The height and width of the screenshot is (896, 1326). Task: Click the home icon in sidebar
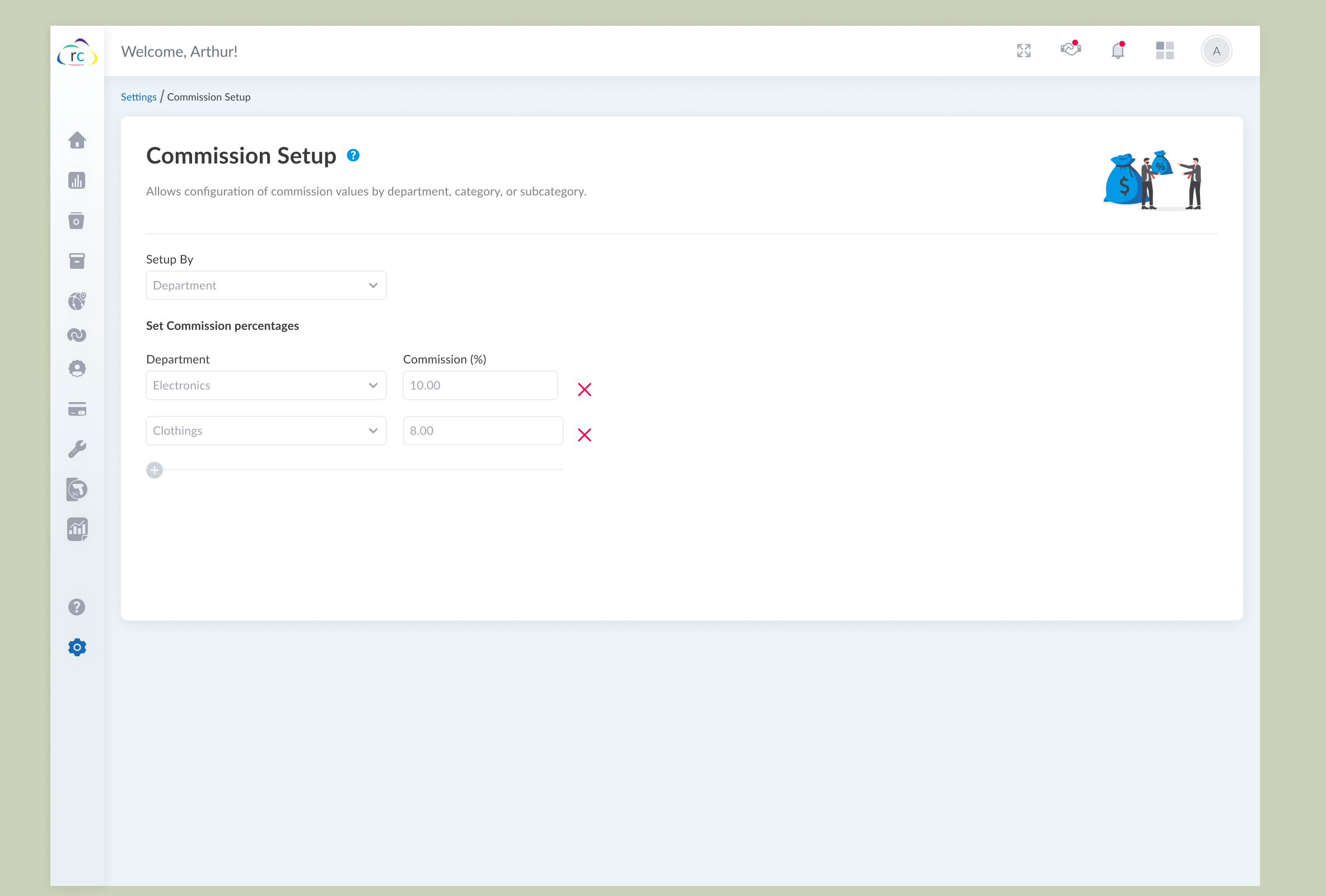coord(77,141)
